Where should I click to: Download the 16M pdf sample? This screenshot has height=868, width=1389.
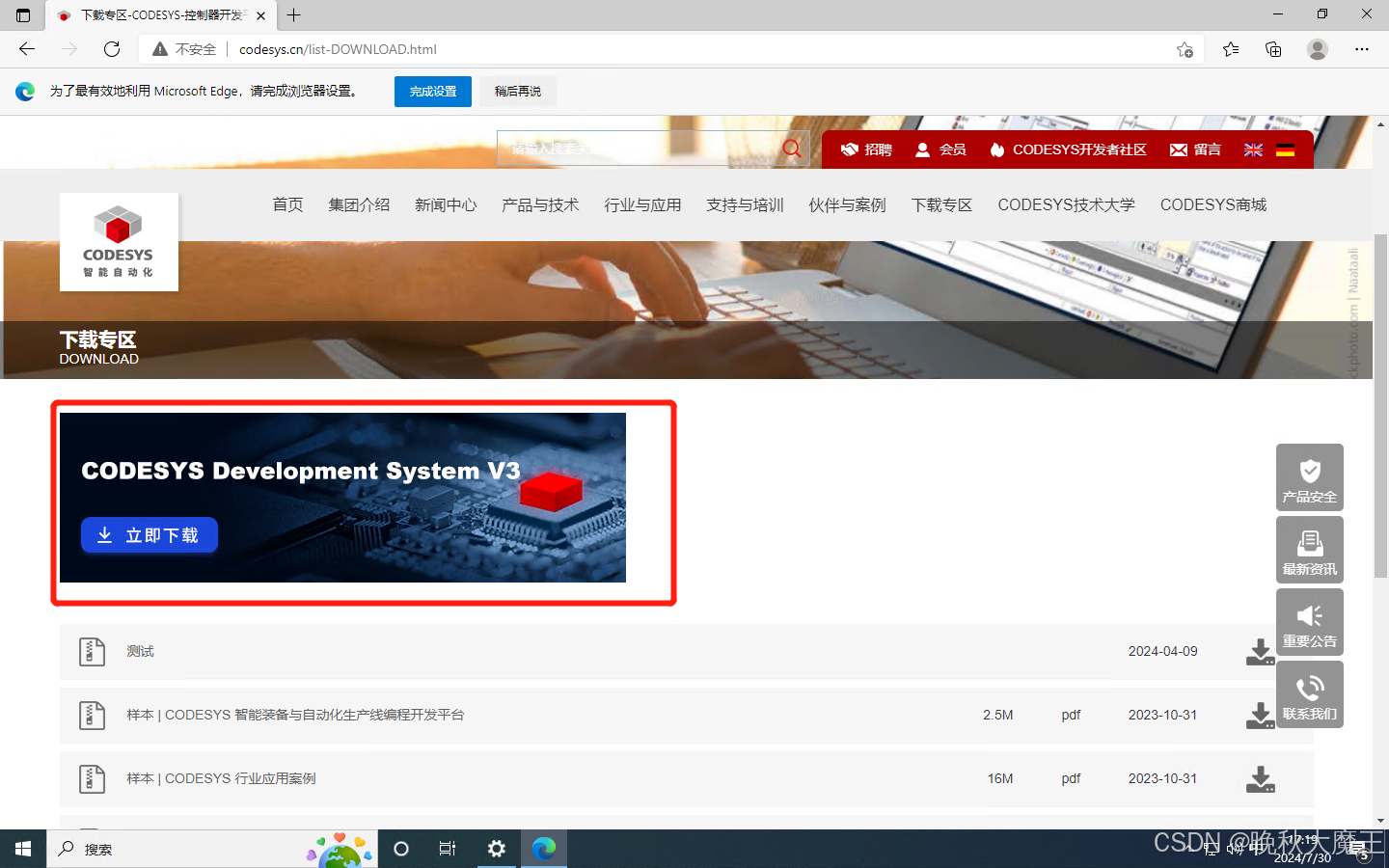[1260, 779]
